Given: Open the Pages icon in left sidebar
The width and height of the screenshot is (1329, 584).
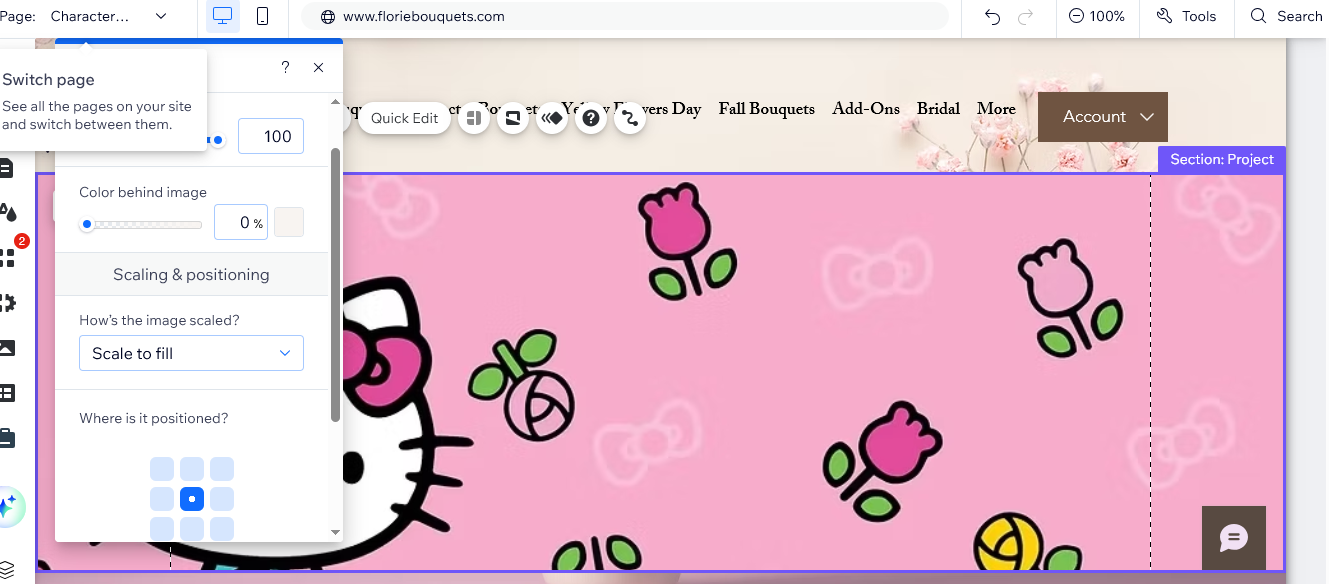Looking at the screenshot, I should point(6,168).
